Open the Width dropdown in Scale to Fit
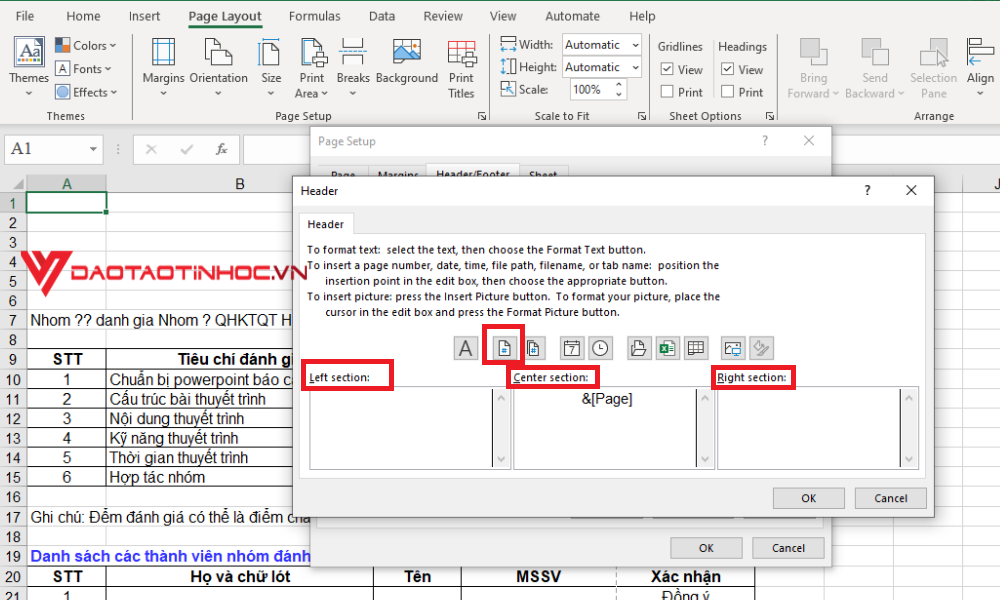The width and height of the screenshot is (1000, 600). pos(633,44)
